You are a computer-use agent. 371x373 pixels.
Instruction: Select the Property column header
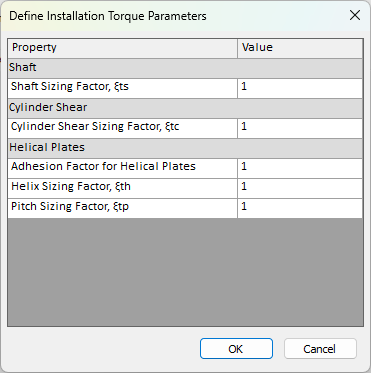(123, 48)
